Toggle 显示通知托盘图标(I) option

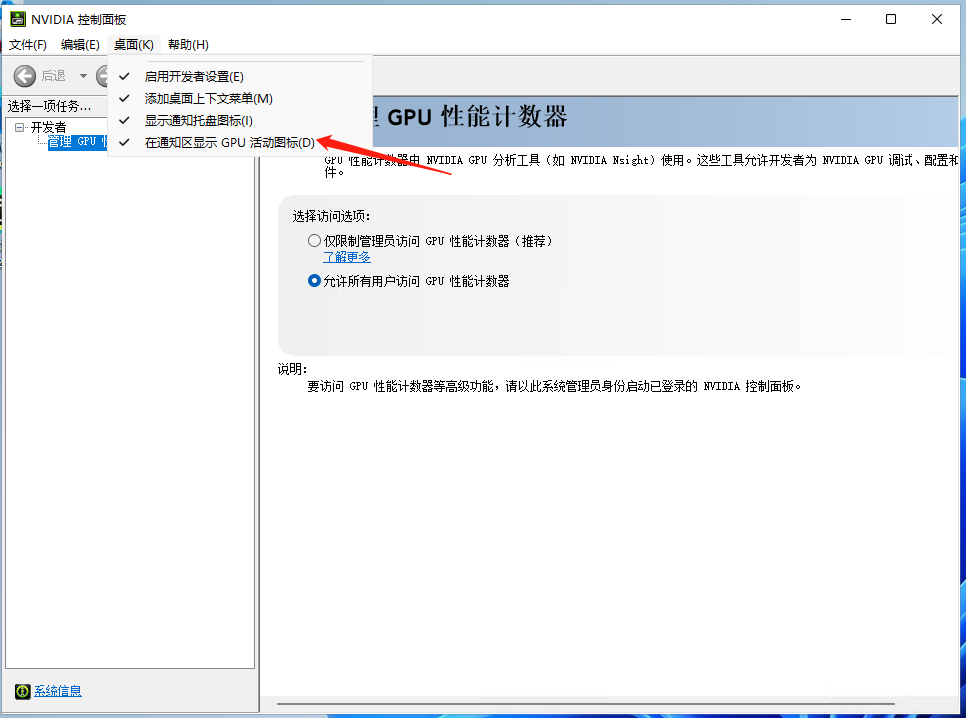(240, 120)
